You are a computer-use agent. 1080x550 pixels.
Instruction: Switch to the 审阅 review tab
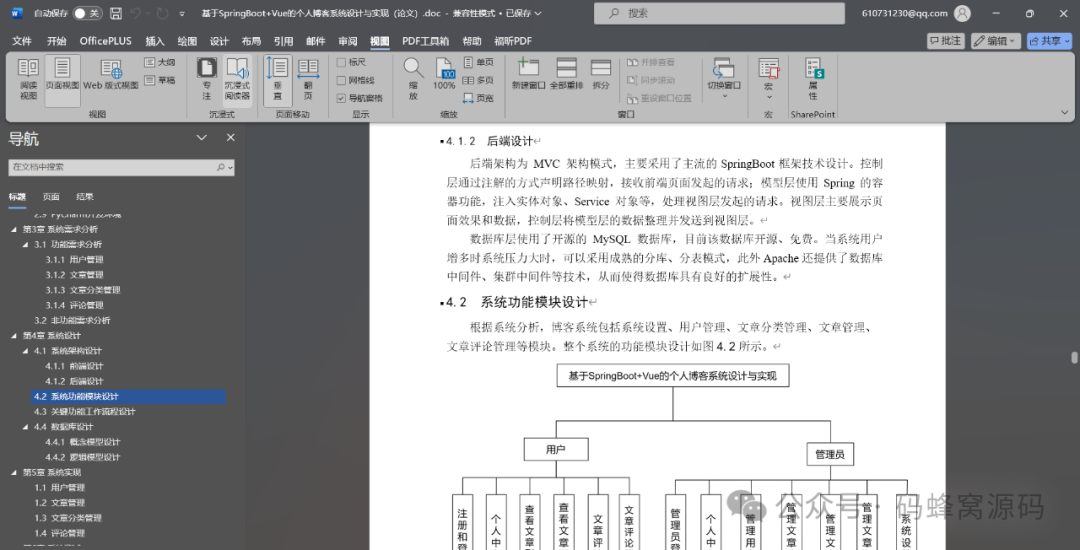(348, 41)
